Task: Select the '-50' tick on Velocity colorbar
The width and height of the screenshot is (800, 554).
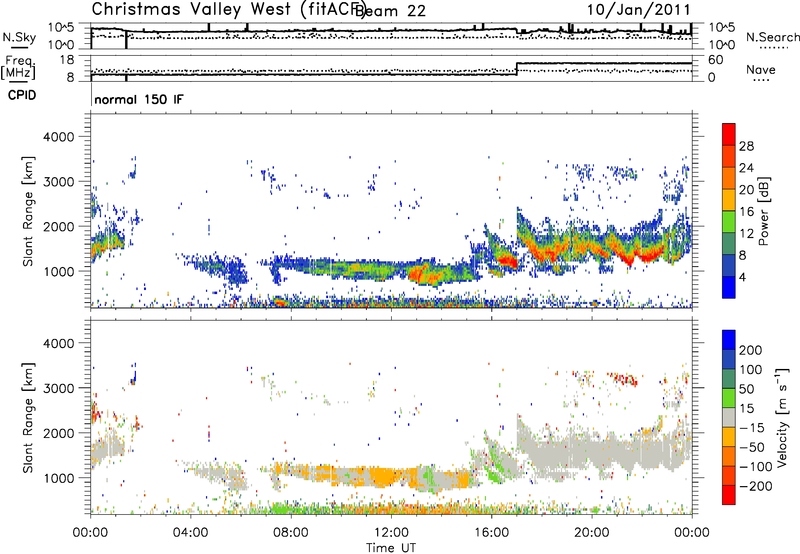Action: [752, 447]
